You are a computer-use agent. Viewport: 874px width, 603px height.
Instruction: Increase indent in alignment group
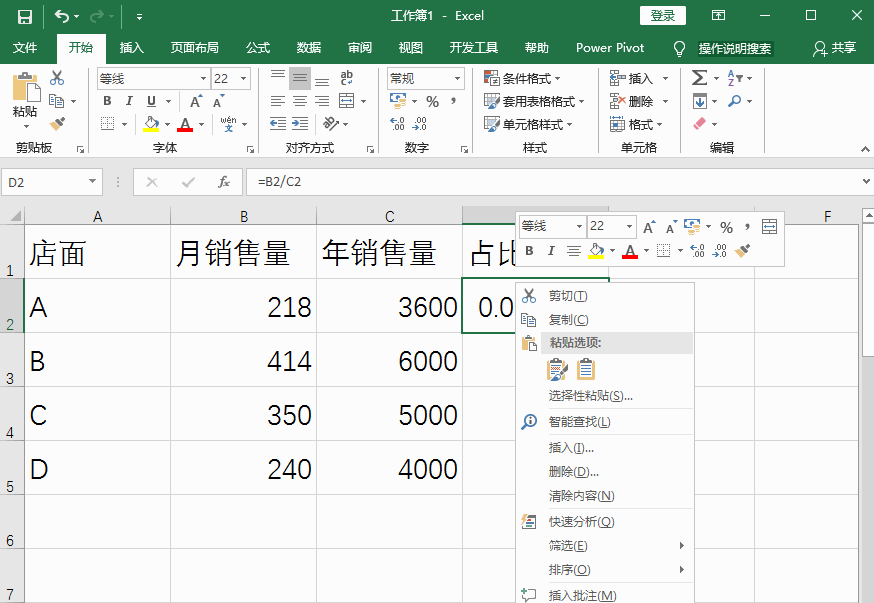click(x=300, y=124)
